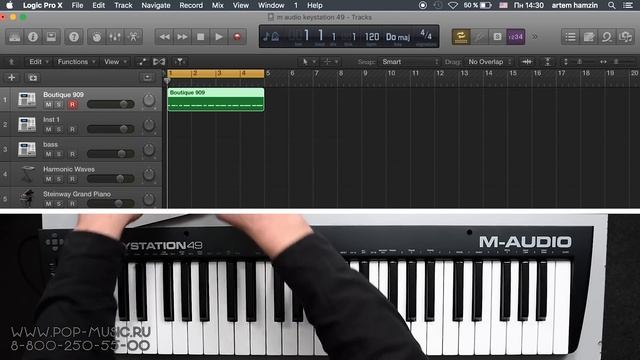The height and width of the screenshot is (360, 640).
Task: Open the Track menu
Action: coord(123,5)
